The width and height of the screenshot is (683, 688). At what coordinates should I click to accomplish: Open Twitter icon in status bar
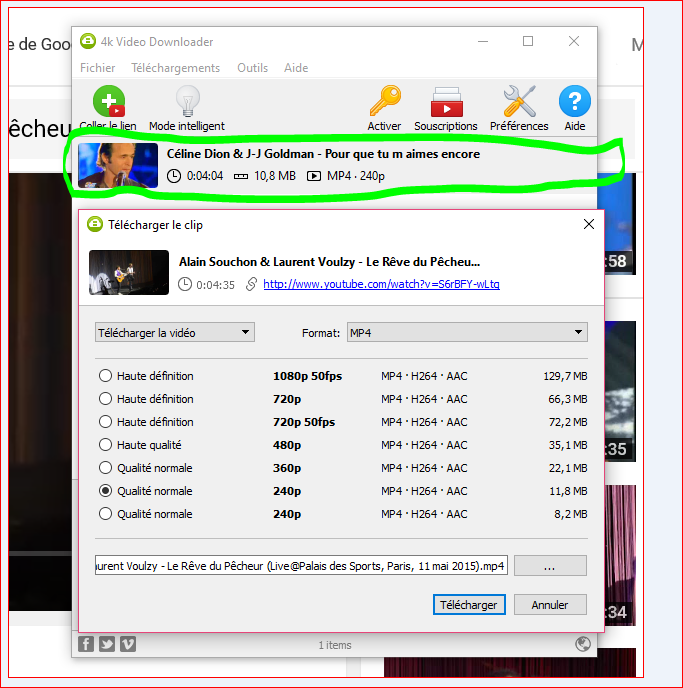pos(107,644)
